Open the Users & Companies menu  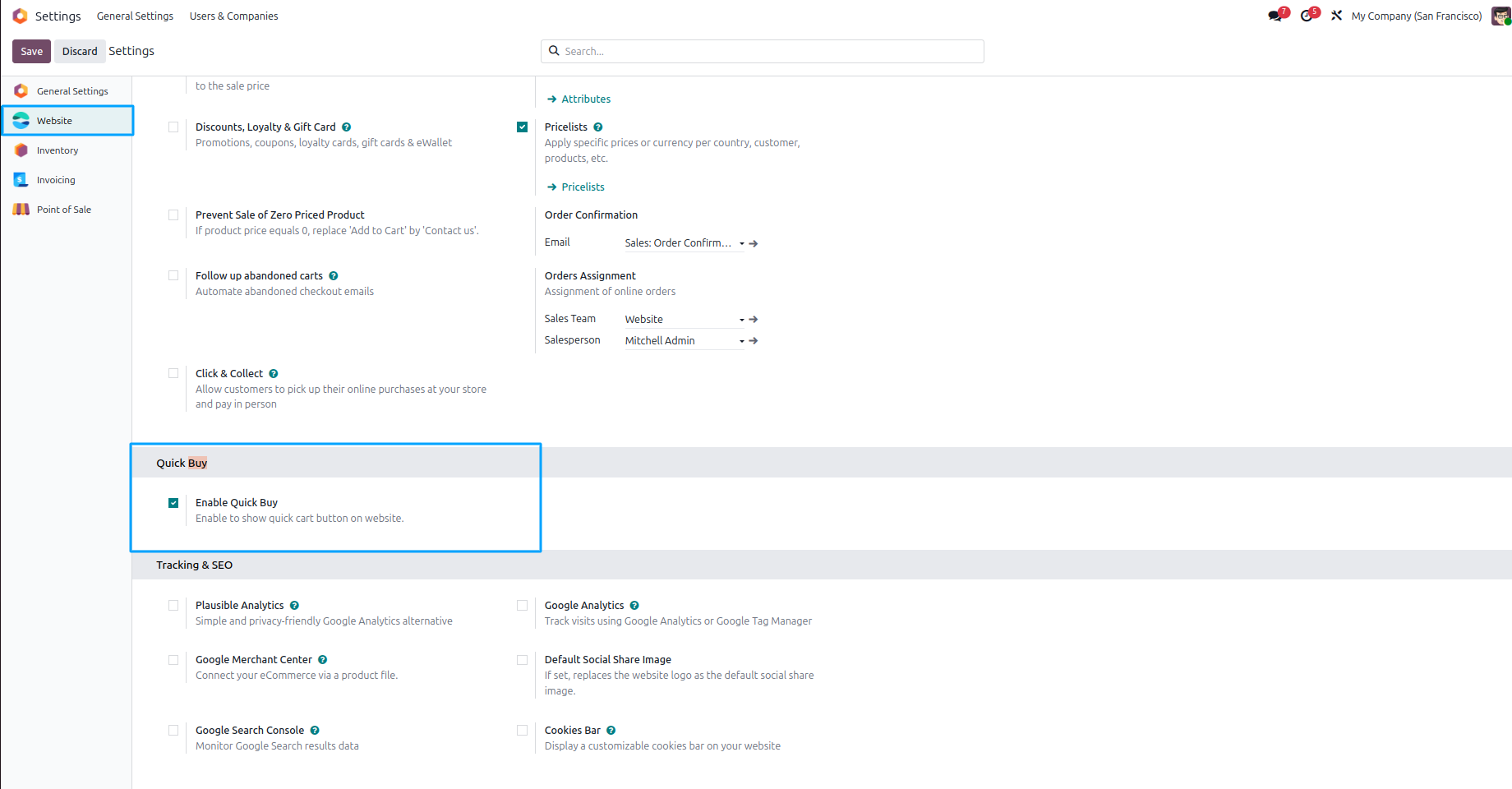pyautogui.click(x=233, y=16)
